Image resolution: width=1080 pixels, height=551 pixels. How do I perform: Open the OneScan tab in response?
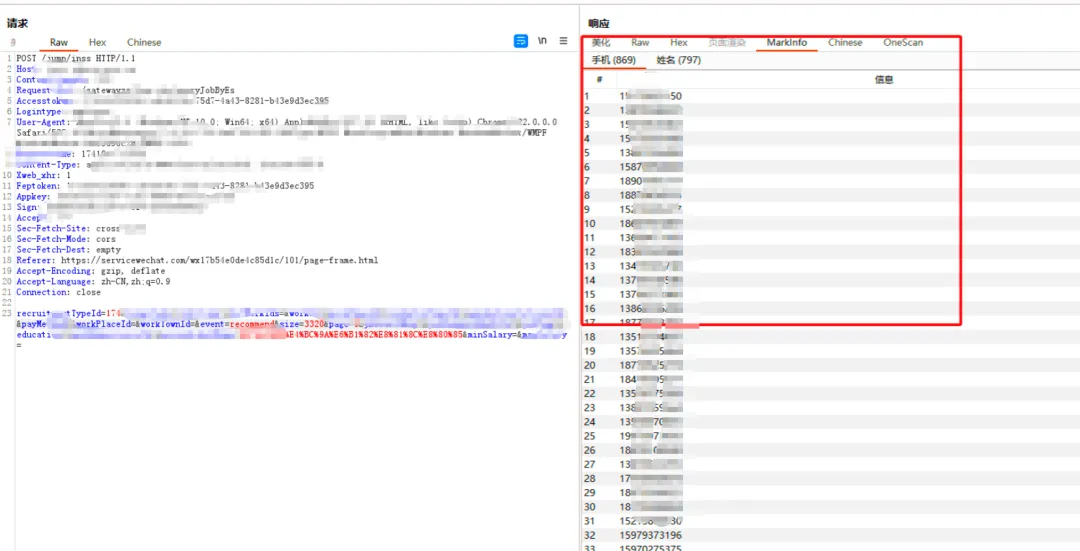point(903,43)
